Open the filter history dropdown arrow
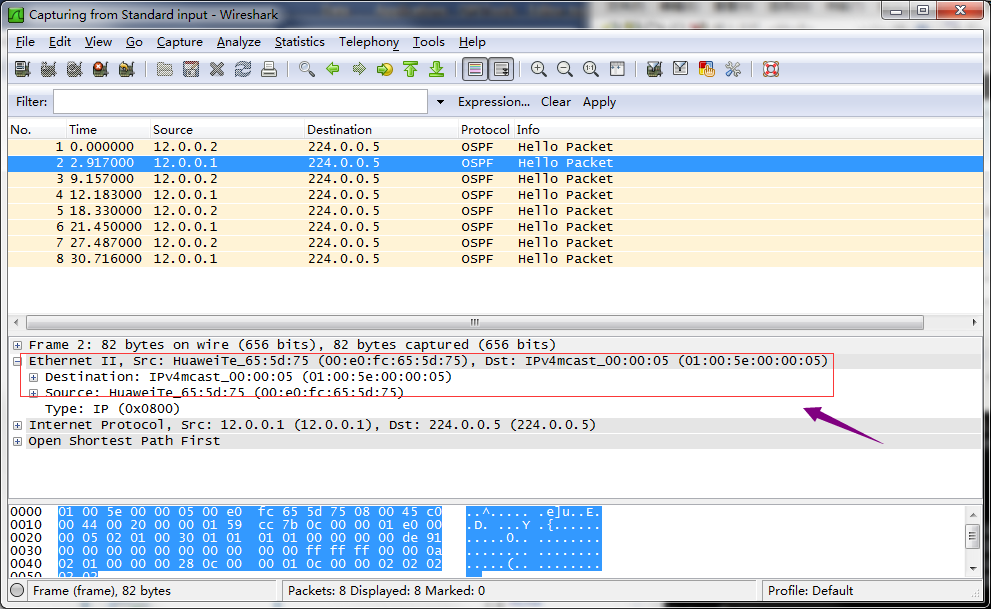The height and width of the screenshot is (609, 991). click(441, 102)
